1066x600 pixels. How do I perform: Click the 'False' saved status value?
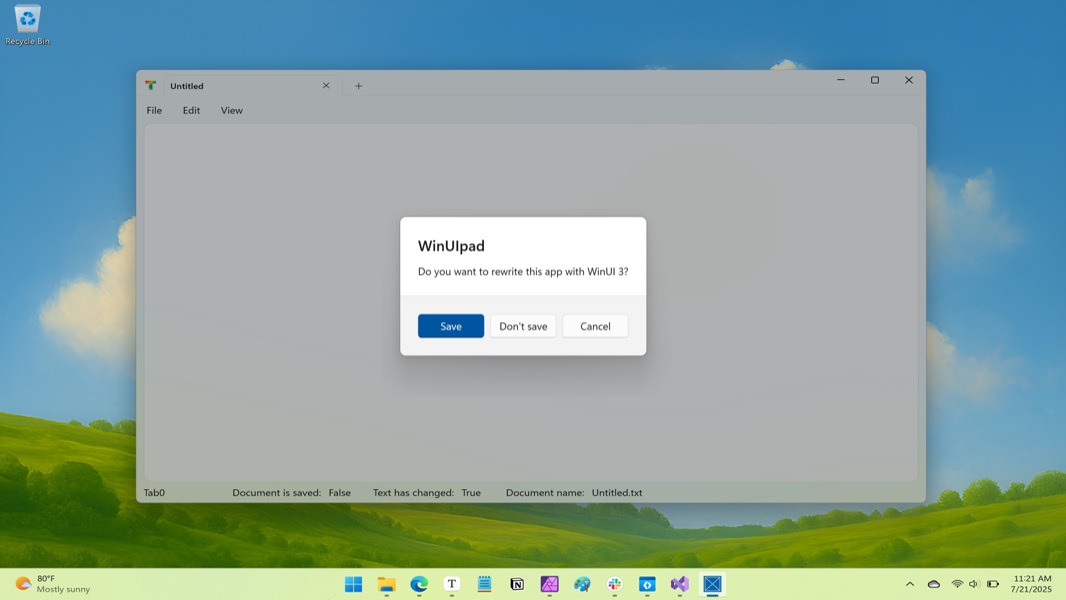[x=340, y=493]
